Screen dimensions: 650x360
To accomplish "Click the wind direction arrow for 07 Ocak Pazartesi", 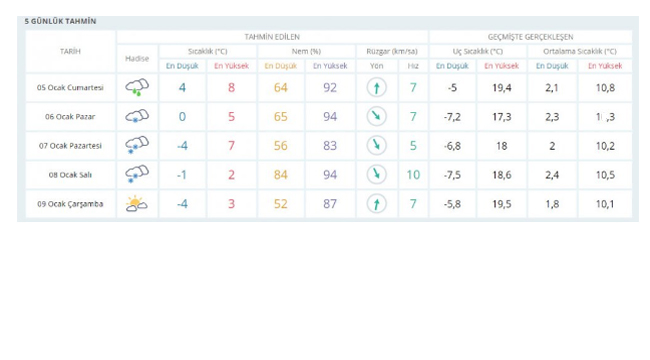I will 376,146.
